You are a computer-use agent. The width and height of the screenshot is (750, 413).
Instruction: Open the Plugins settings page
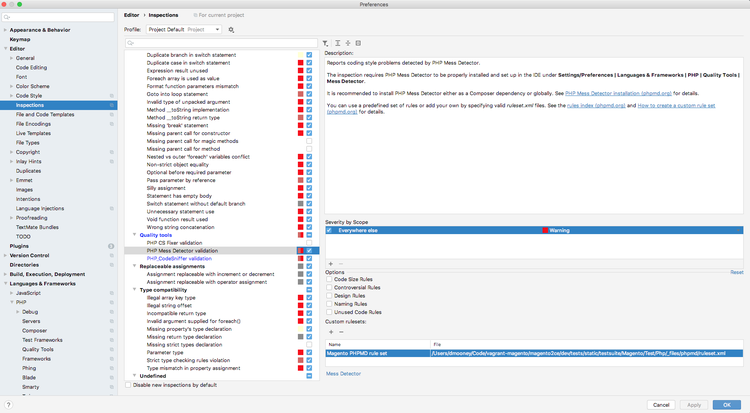[x=19, y=246]
